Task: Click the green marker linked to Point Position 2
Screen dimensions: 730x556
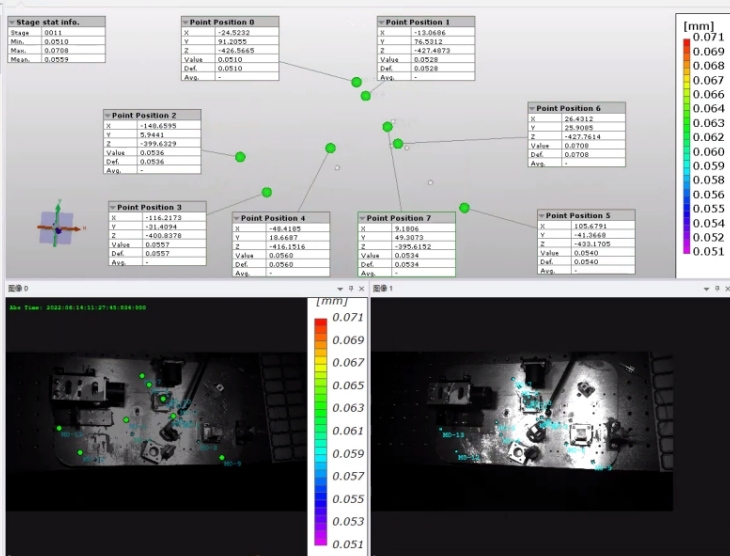Action: click(x=240, y=157)
